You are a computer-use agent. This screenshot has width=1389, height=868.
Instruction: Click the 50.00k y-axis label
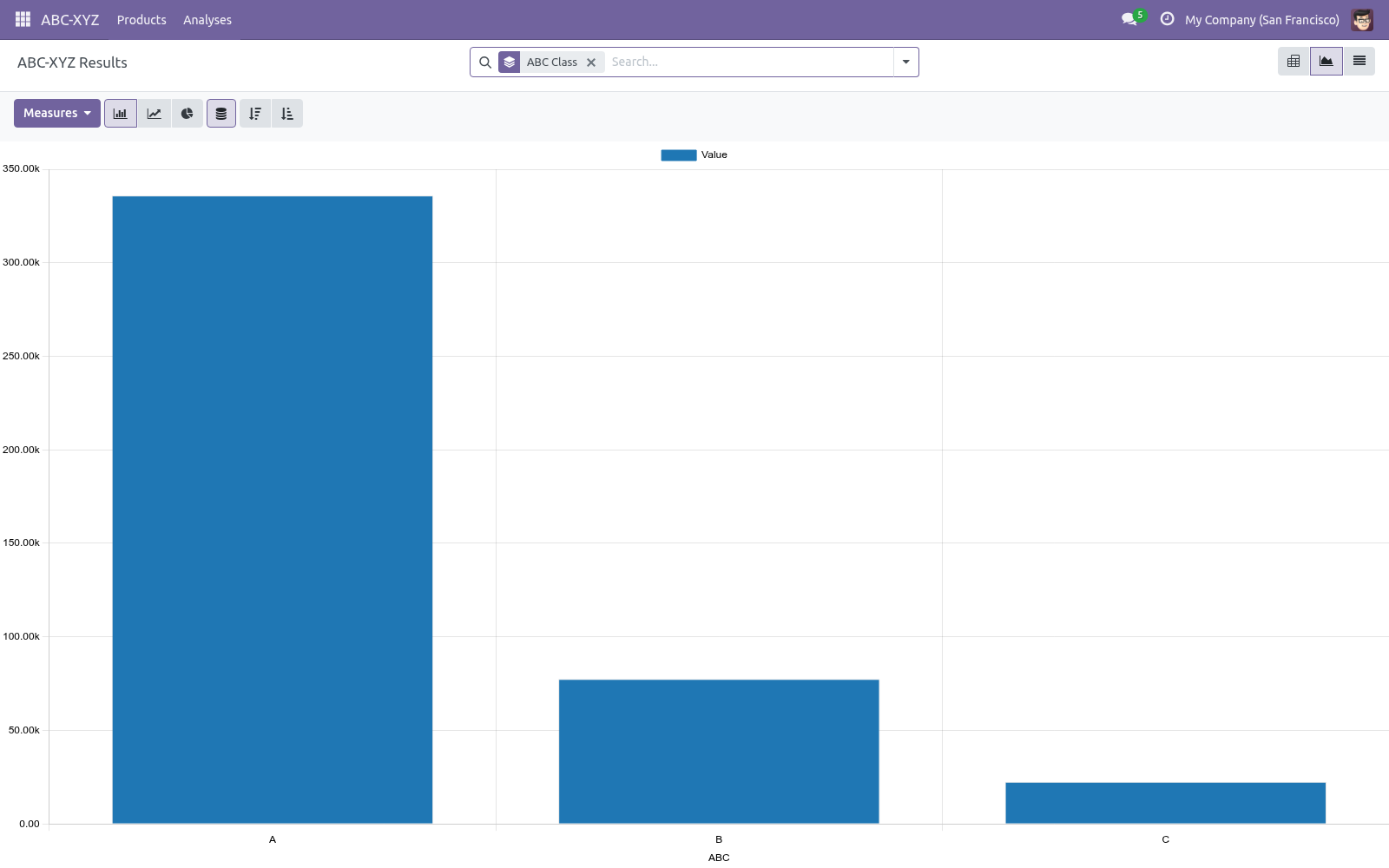point(24,730)
